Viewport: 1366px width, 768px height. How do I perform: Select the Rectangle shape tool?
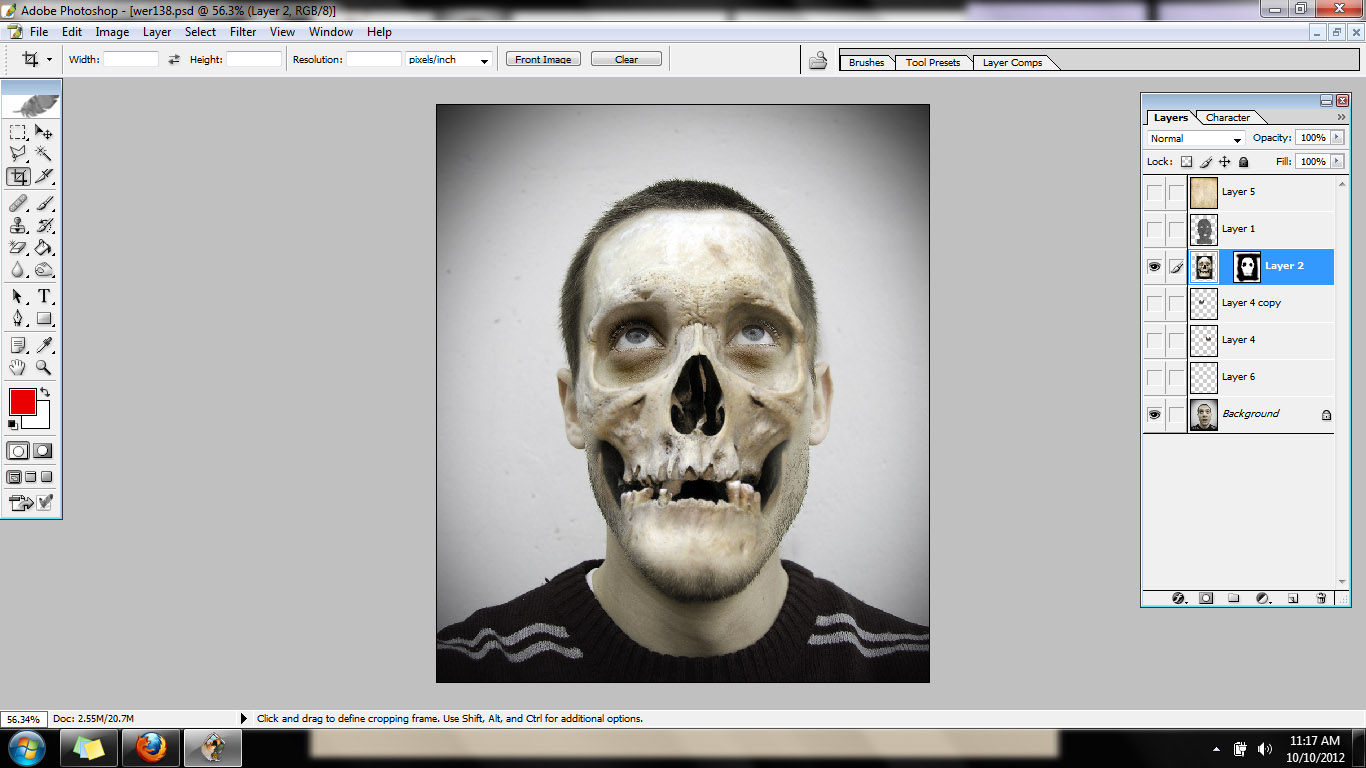coord(44,319)
